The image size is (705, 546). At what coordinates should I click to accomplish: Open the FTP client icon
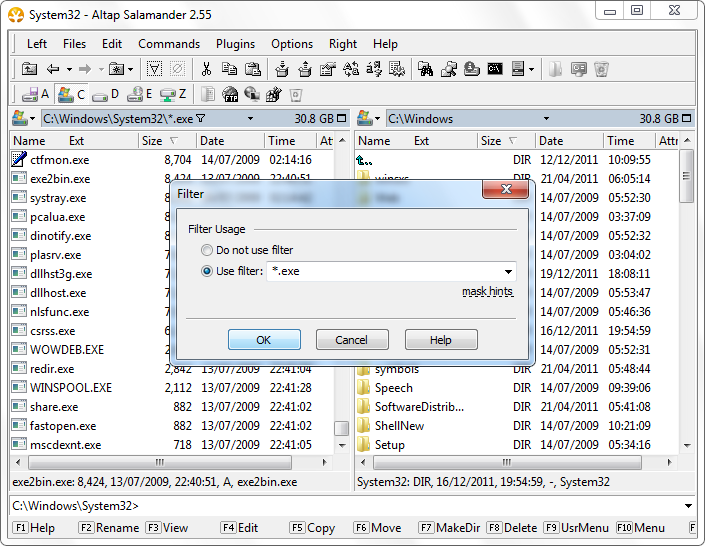tap(230, 94)
